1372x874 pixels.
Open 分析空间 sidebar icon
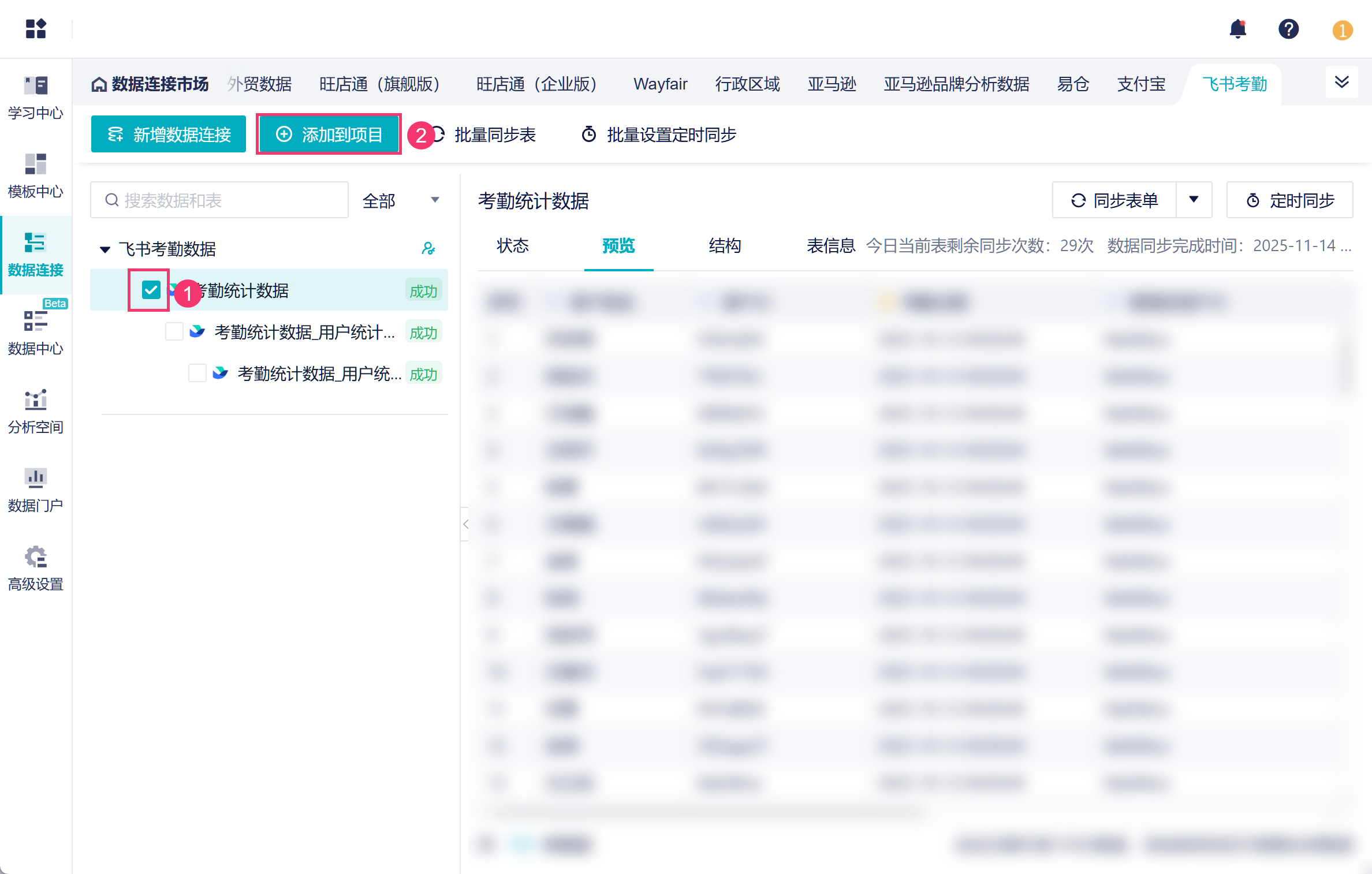pos(36,410)
